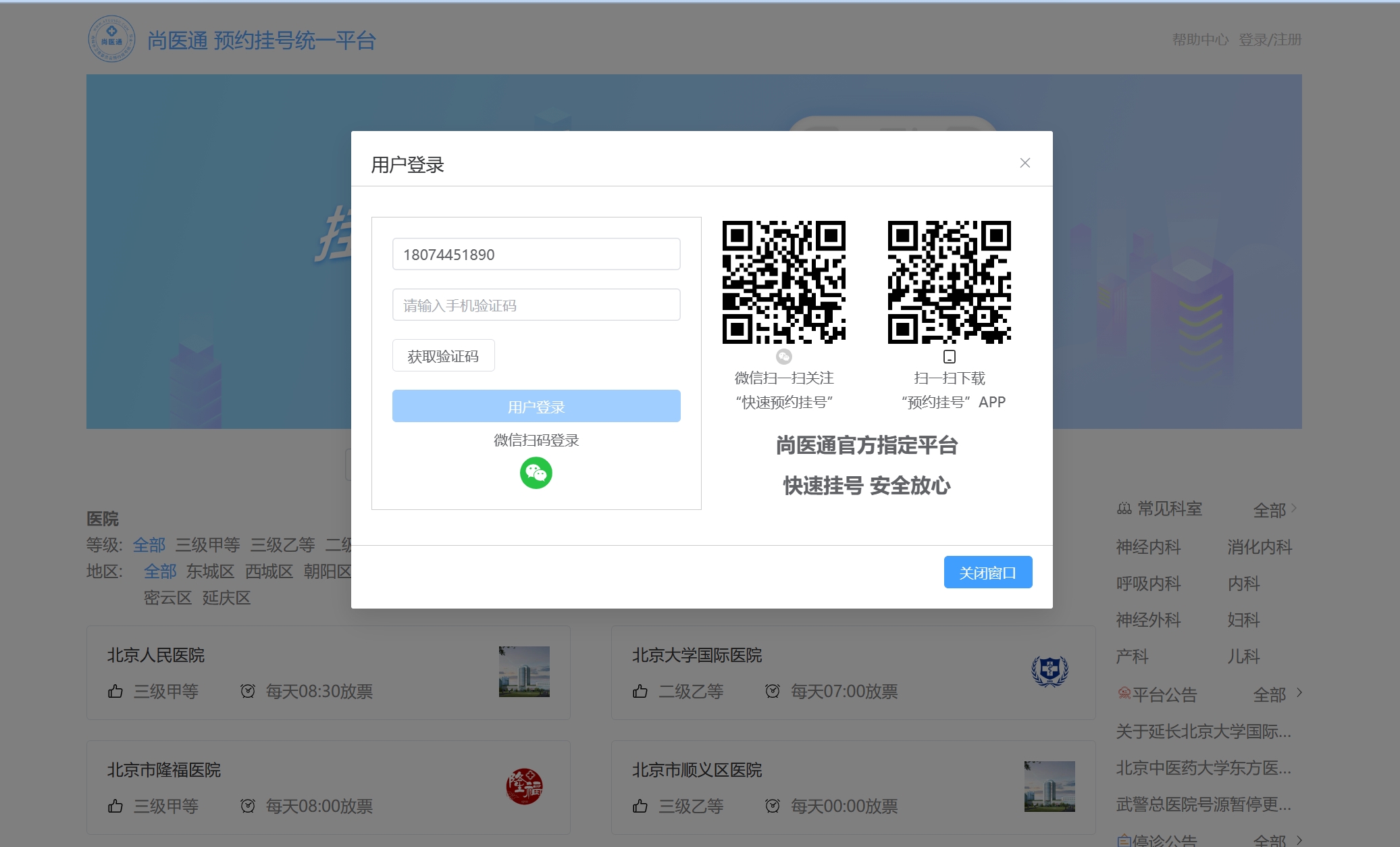This screenshot has height=847, width=1400.
Task: Click the thumbs-up icon for 北京市隆福医院
Action: (x=115, y=806)
